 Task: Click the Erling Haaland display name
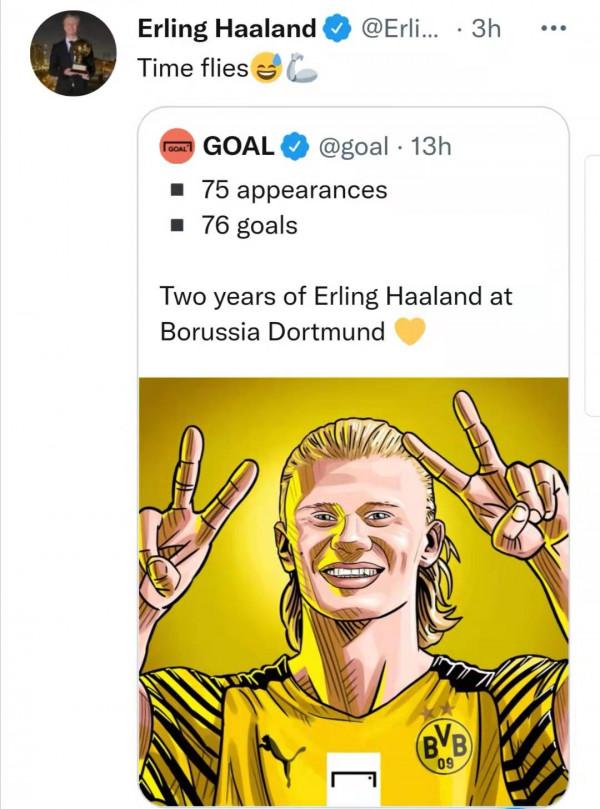click(226, 29)
